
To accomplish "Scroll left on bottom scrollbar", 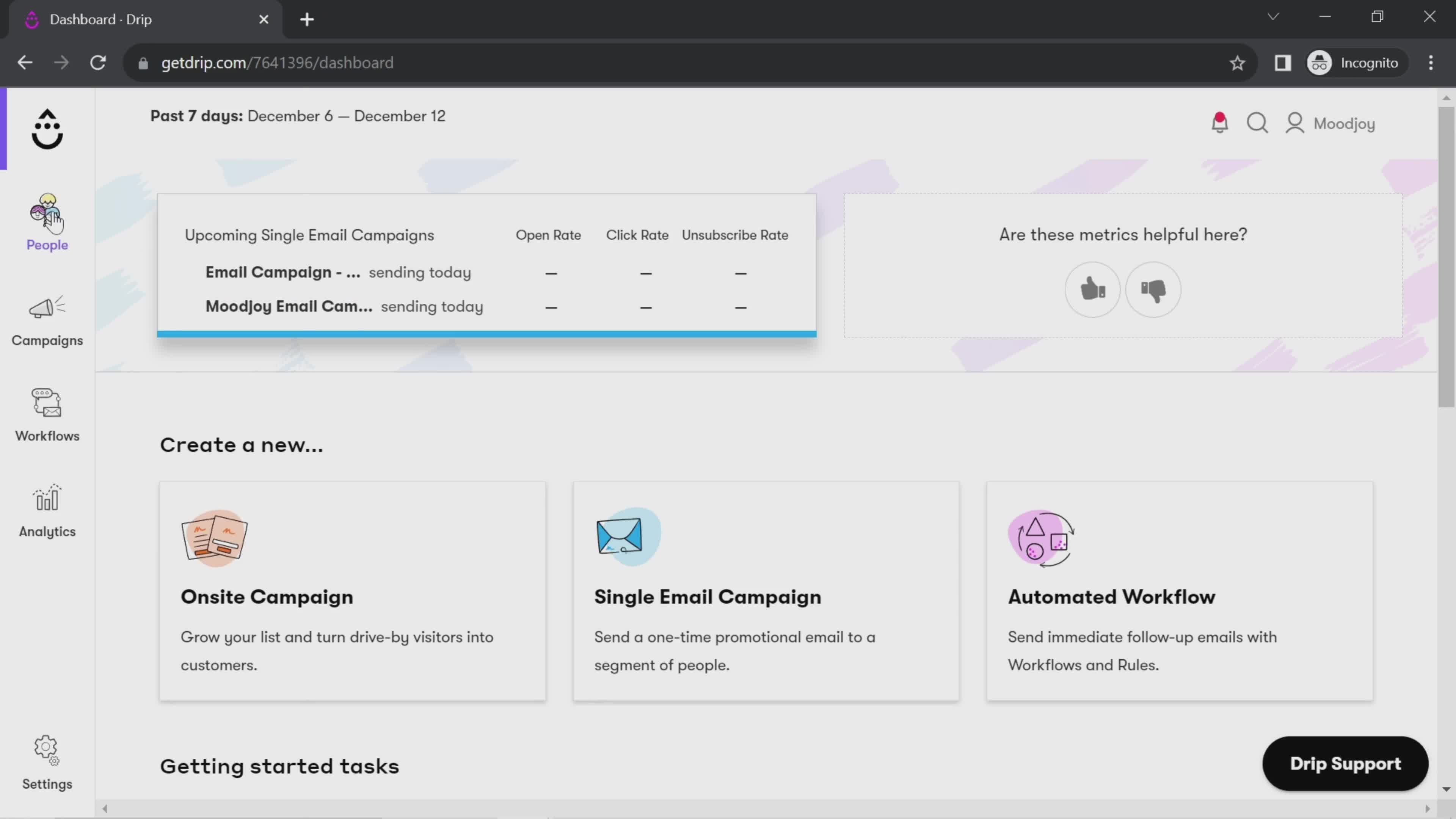I will point(104,808).
